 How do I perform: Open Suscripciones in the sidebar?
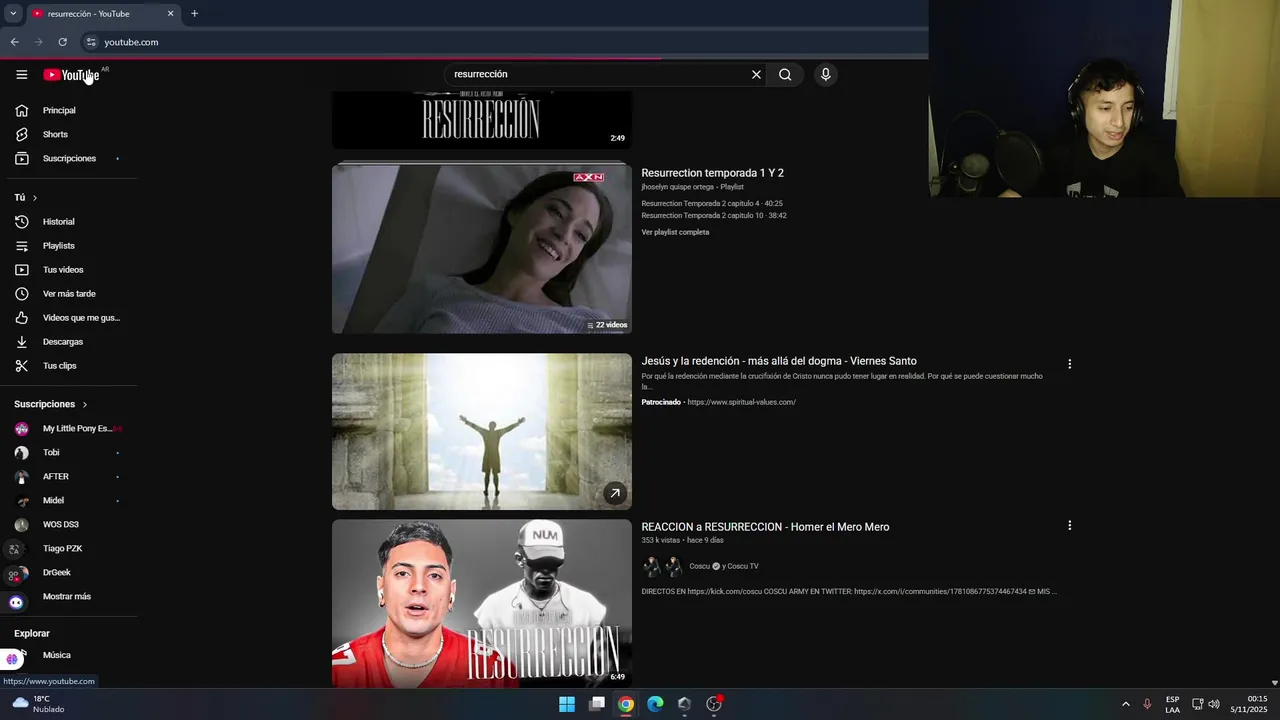68,158
